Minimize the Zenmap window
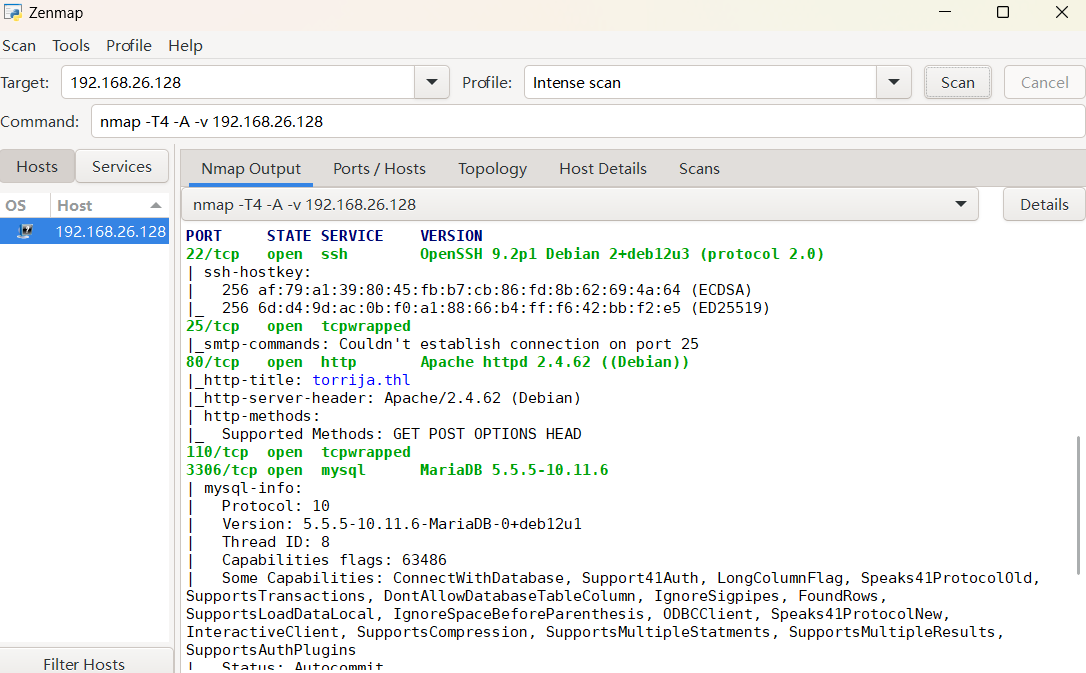 (x=945, y=12)
